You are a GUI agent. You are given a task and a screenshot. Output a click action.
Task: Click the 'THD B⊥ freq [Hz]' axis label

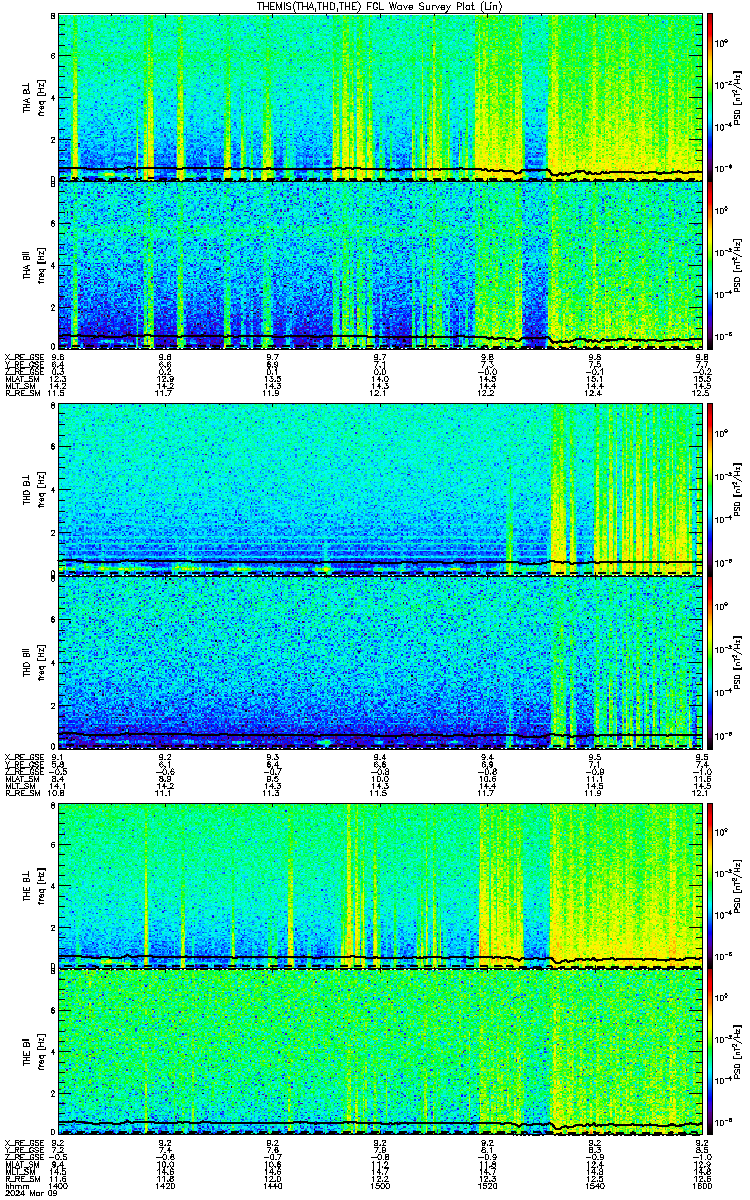click(33, 490)
